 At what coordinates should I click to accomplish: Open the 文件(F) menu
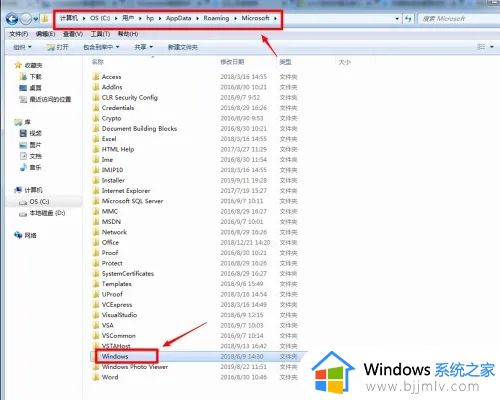19,34
